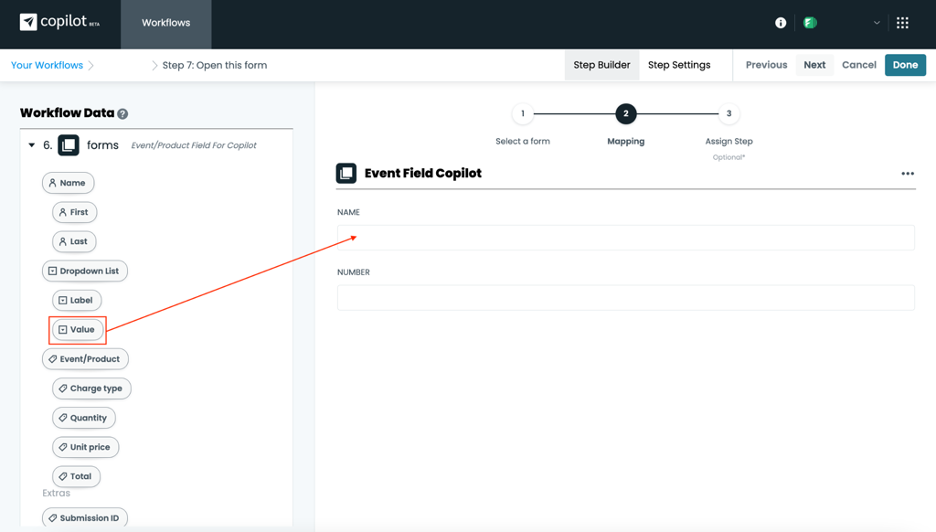Image resolution: width=936 pixels, height=532 pixels.
Task: Click into the NAME input field
Action: (x=625, y=238)
